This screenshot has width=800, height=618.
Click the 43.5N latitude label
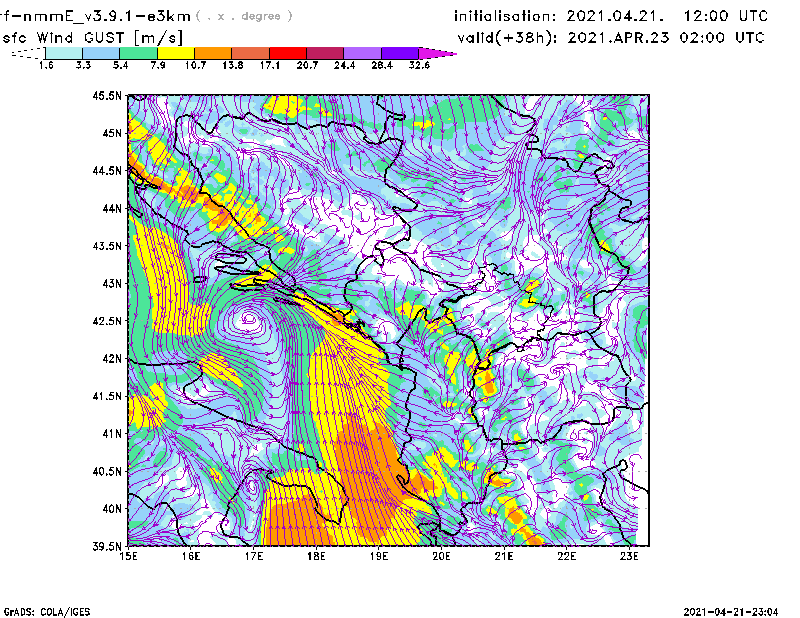pyautogui.click(x=107, y=246)
